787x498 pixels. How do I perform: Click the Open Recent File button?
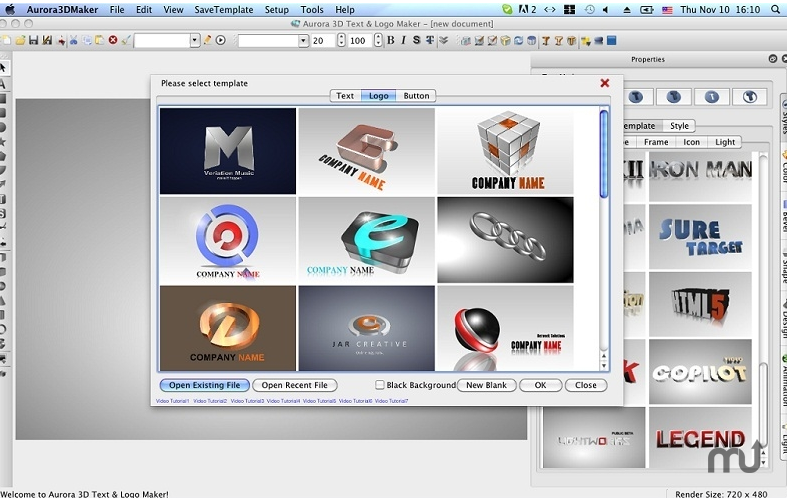click(295, 385)
